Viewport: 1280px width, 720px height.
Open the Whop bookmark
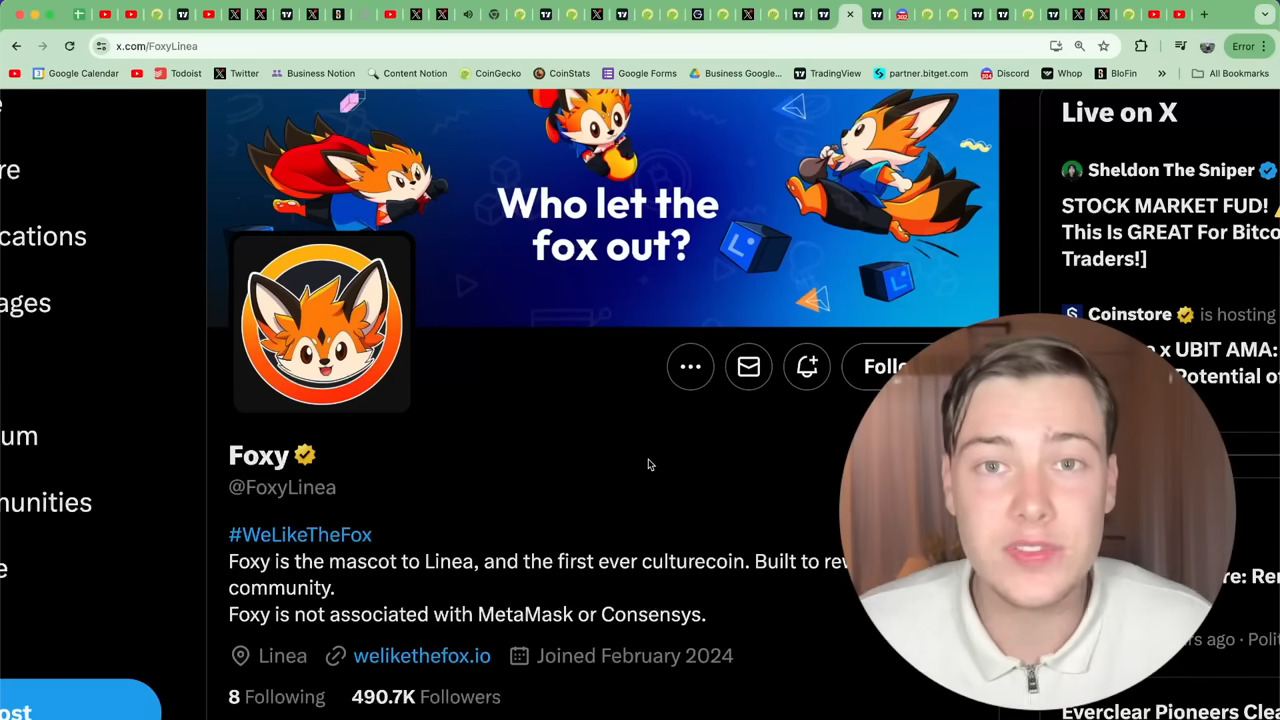point(1061,73)
